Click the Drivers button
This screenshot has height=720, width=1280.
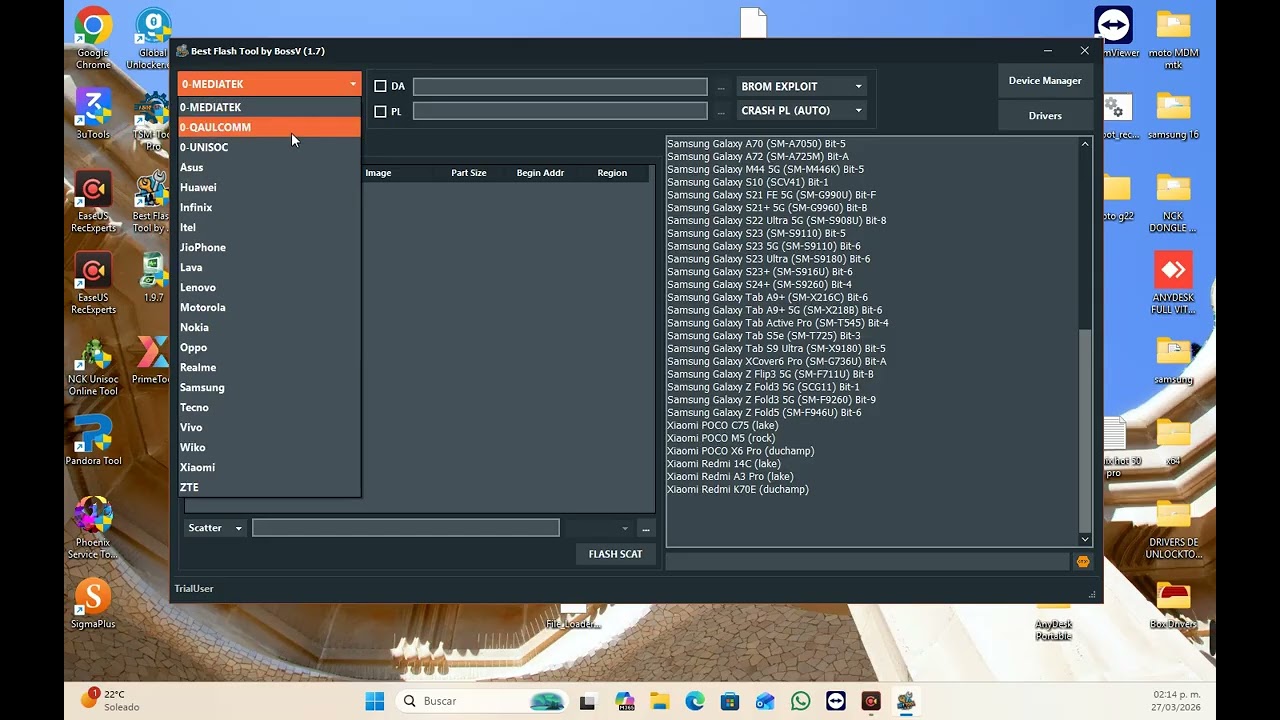(1045, 116)
